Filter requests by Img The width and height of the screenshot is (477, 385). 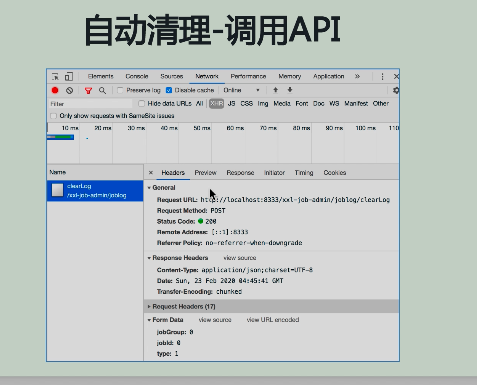263,104
